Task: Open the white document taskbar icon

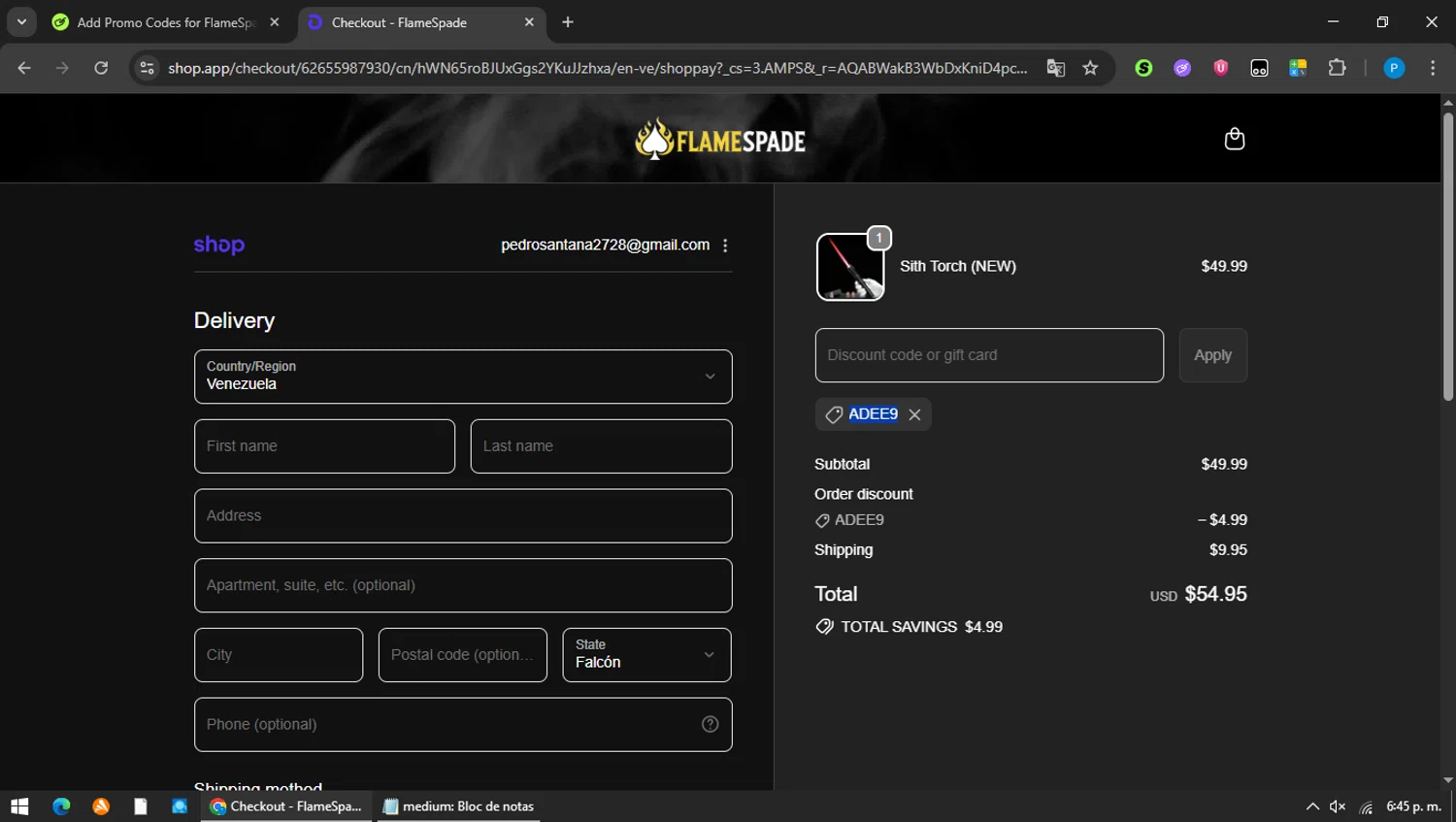Action: pos(141,806)
